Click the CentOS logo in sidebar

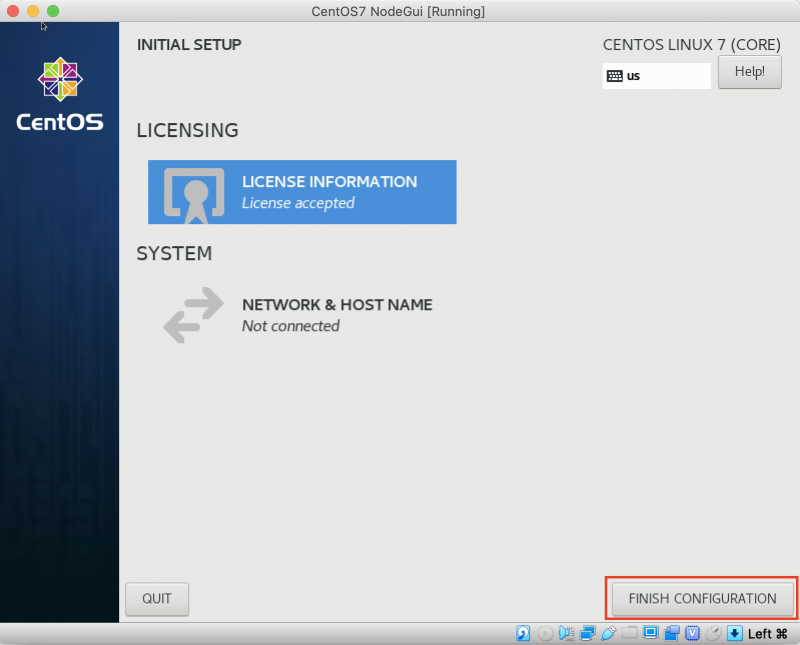click(x=60, y=95)
